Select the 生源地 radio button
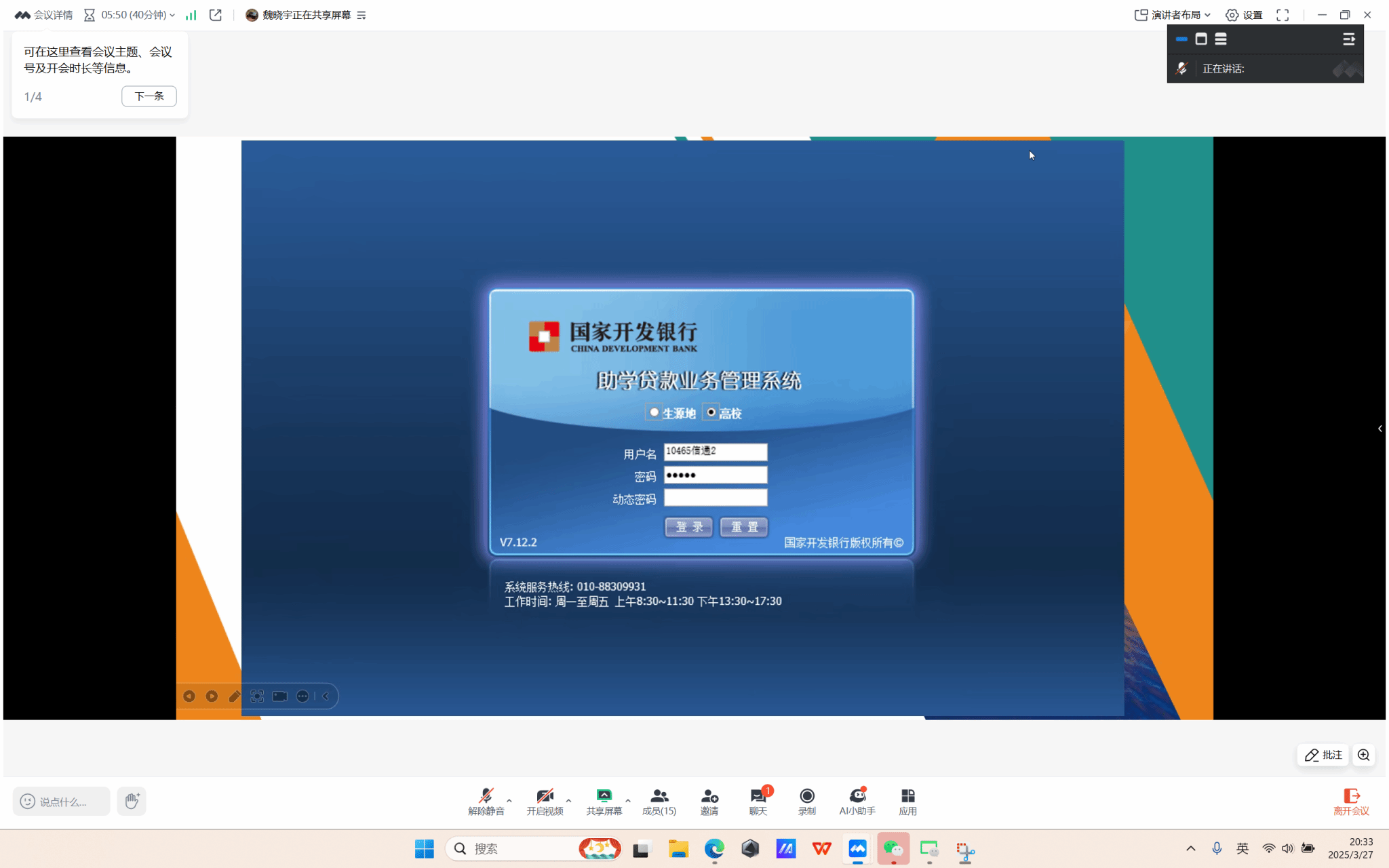 pyautogui.click(x=654, y=412)
